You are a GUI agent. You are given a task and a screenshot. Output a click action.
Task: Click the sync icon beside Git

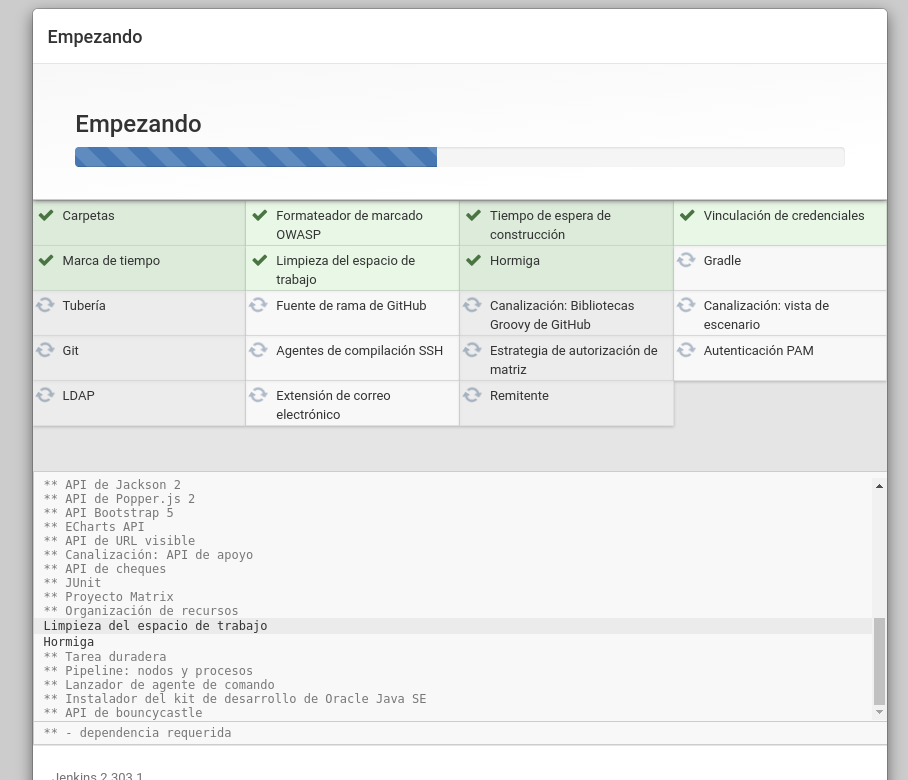[45, 350]
